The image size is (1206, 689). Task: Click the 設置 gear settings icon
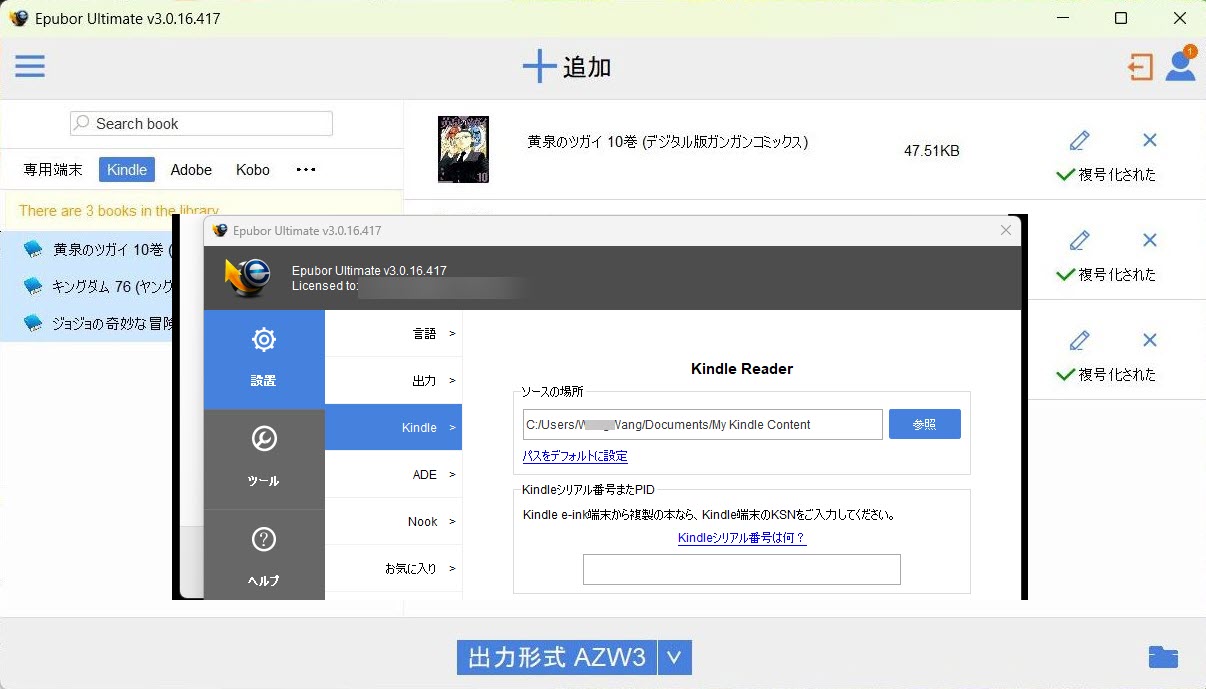point(264,340)
